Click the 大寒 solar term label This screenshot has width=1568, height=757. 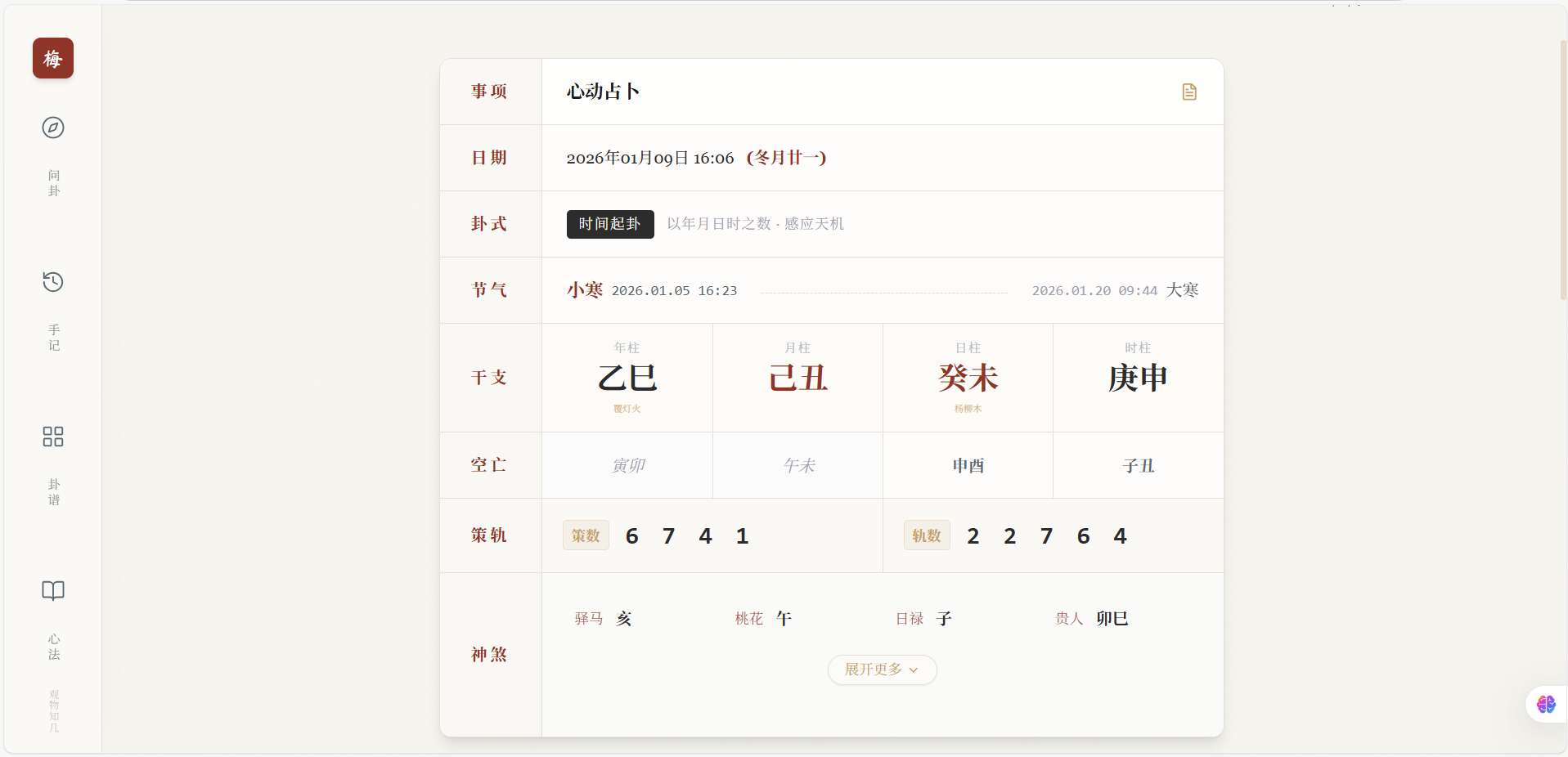pyautogui.click(x=1183, y=290)
